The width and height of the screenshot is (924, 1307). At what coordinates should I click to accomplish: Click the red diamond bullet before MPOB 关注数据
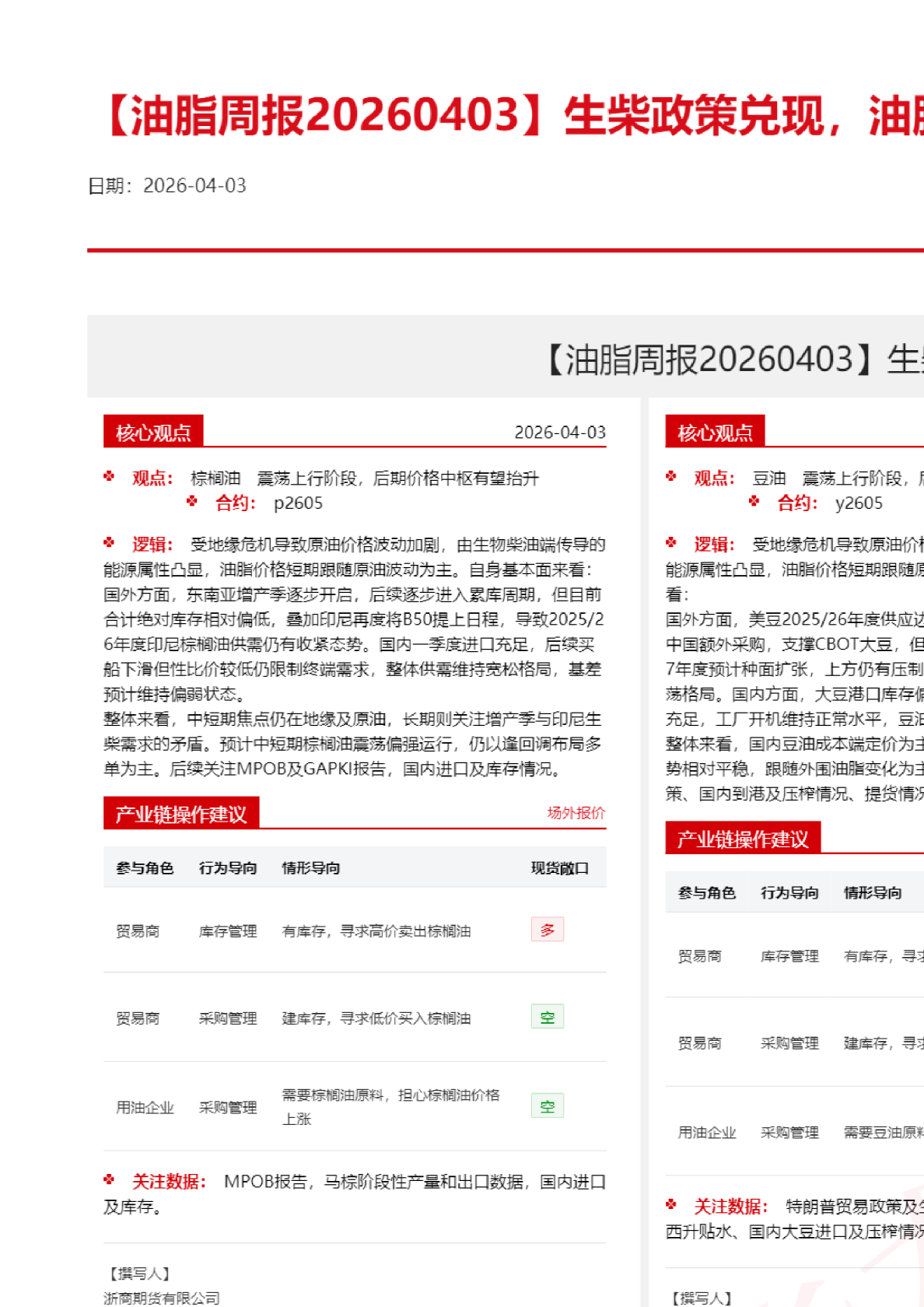click(x=109, y=1179)
